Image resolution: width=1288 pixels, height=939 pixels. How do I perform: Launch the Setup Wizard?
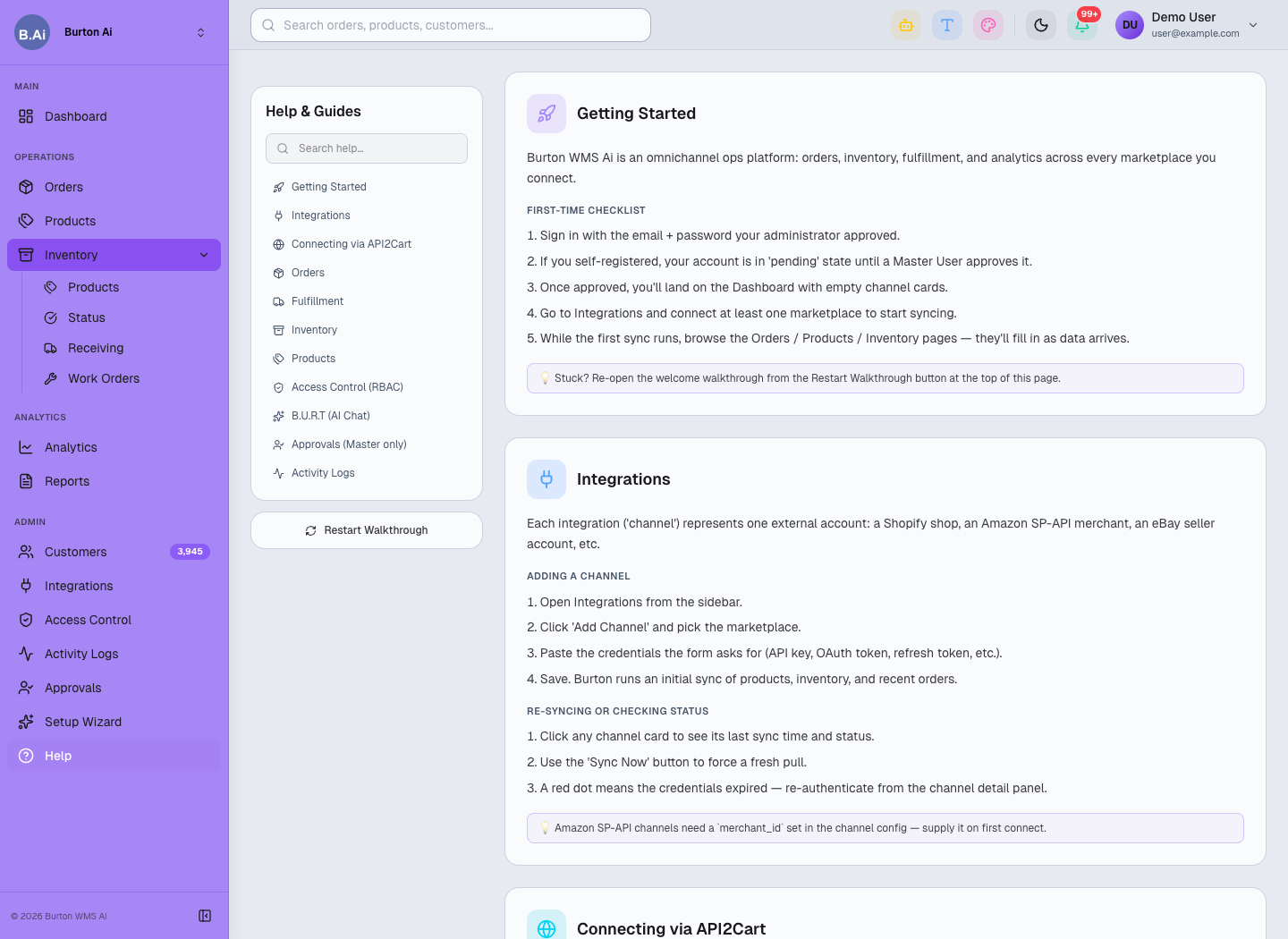pos(114,722)
